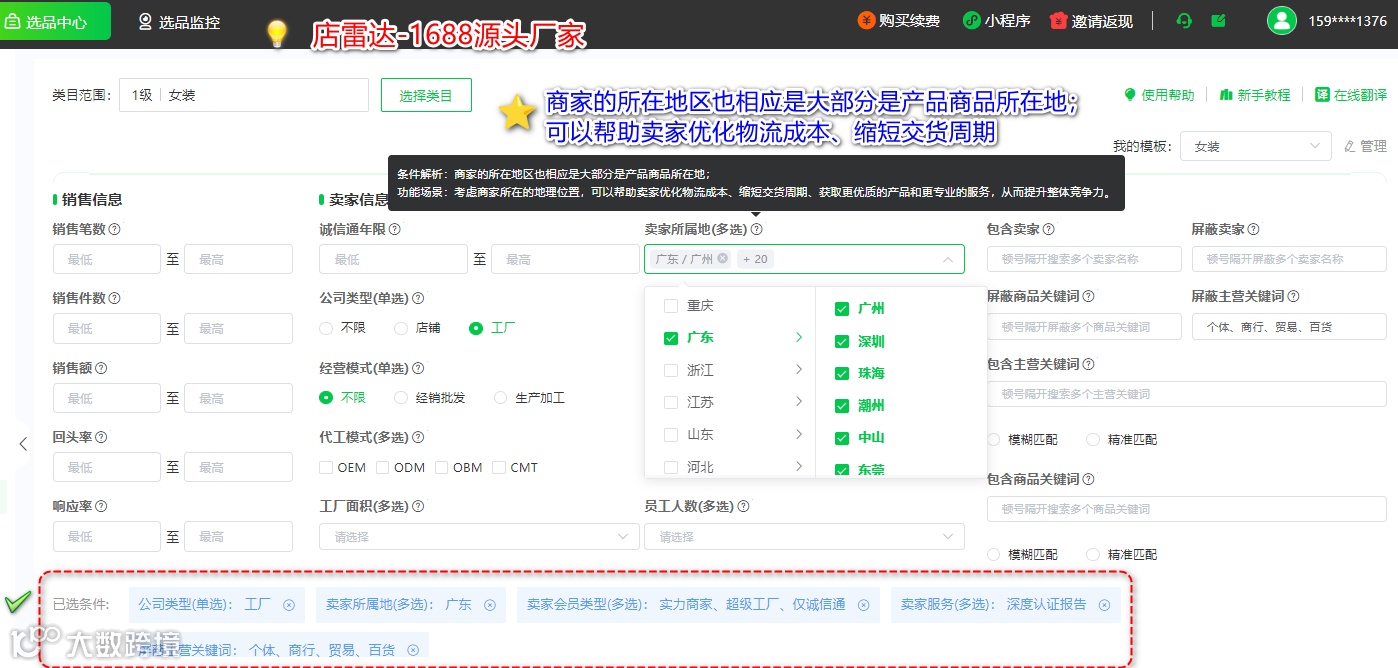Enable the OEM checkbox

point(326,467)
